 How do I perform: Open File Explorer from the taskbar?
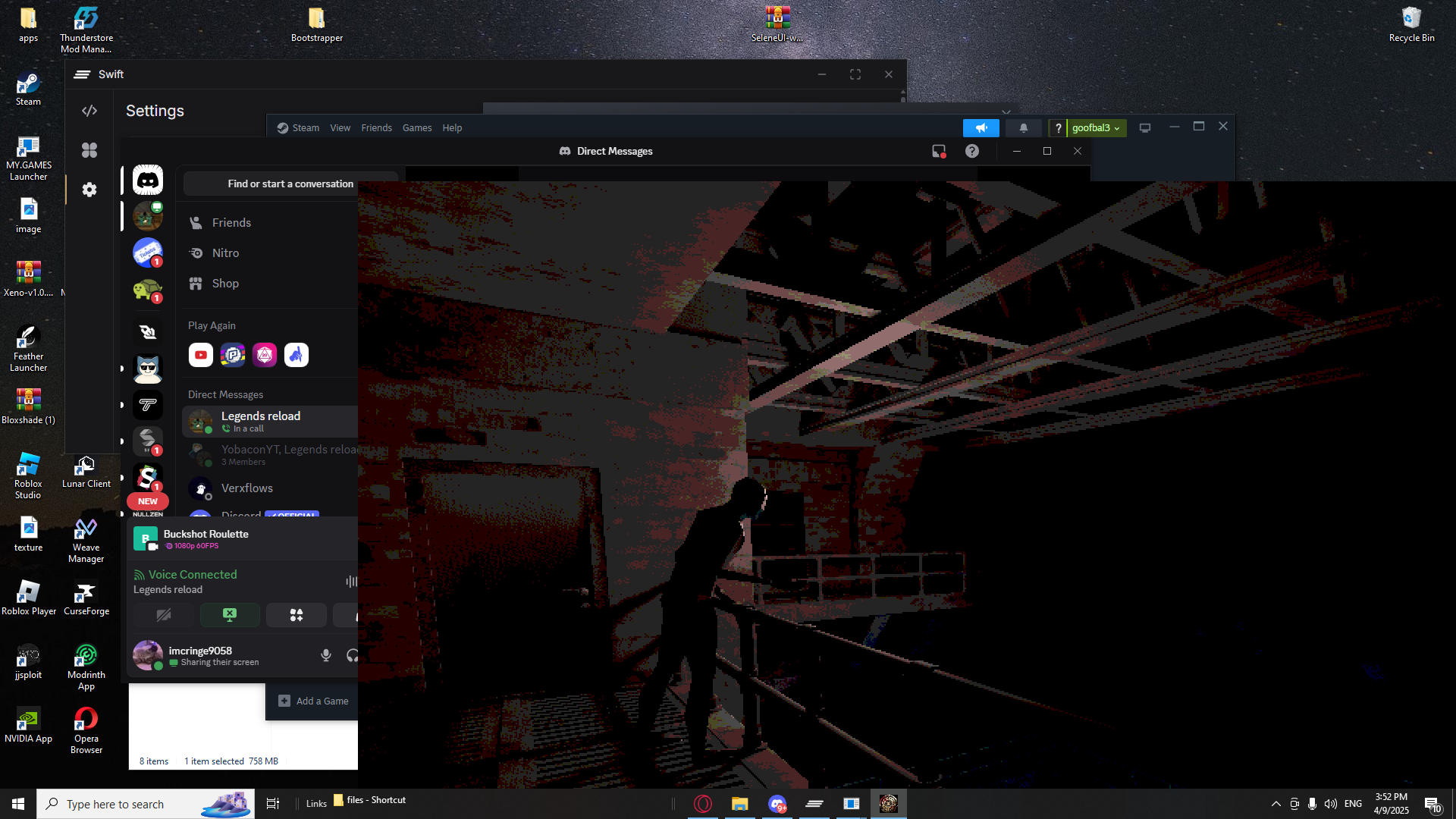[x=740, y=804]
